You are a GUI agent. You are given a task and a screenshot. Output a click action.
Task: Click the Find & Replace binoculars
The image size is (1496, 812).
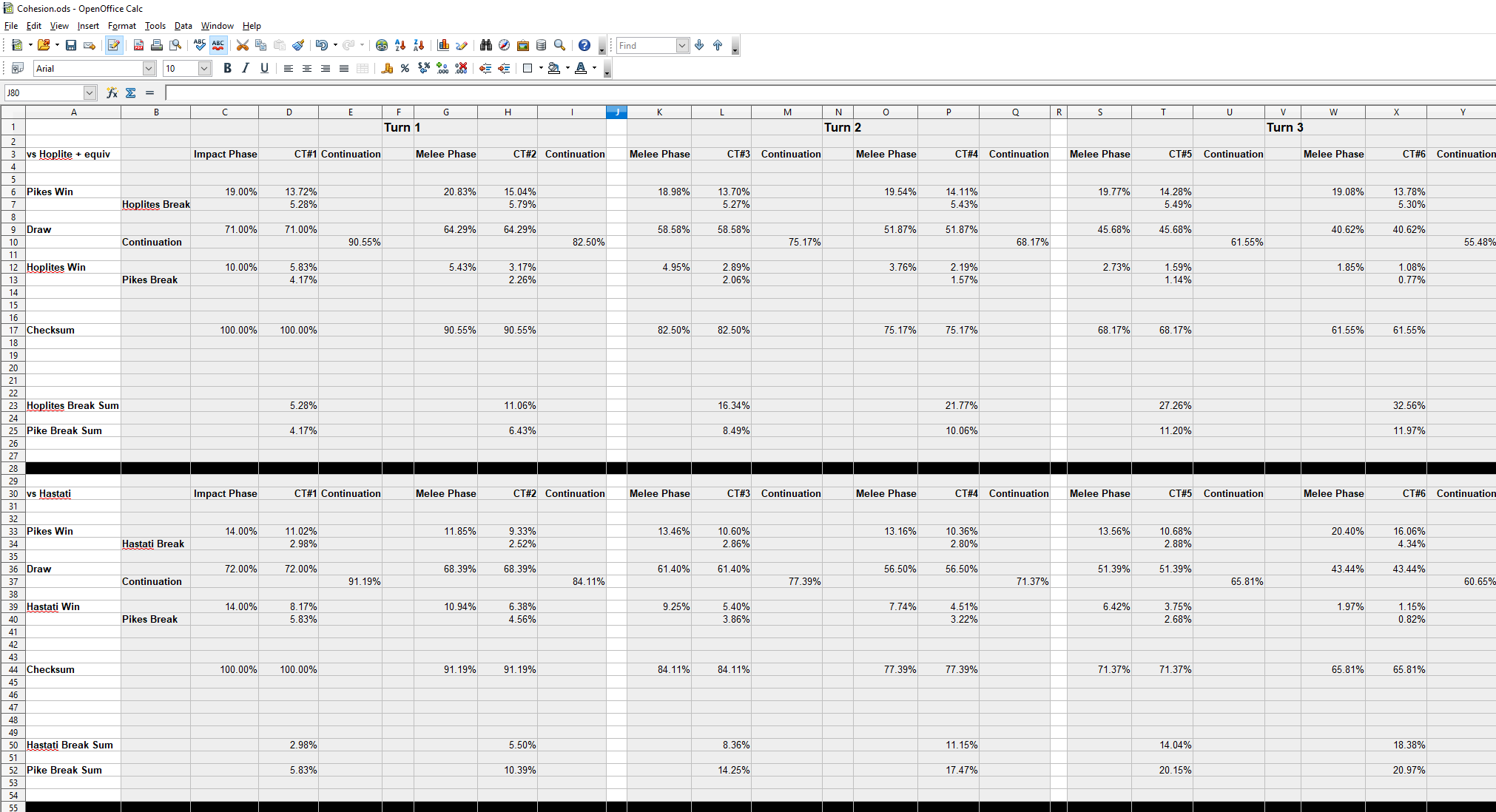pos(485,45)
